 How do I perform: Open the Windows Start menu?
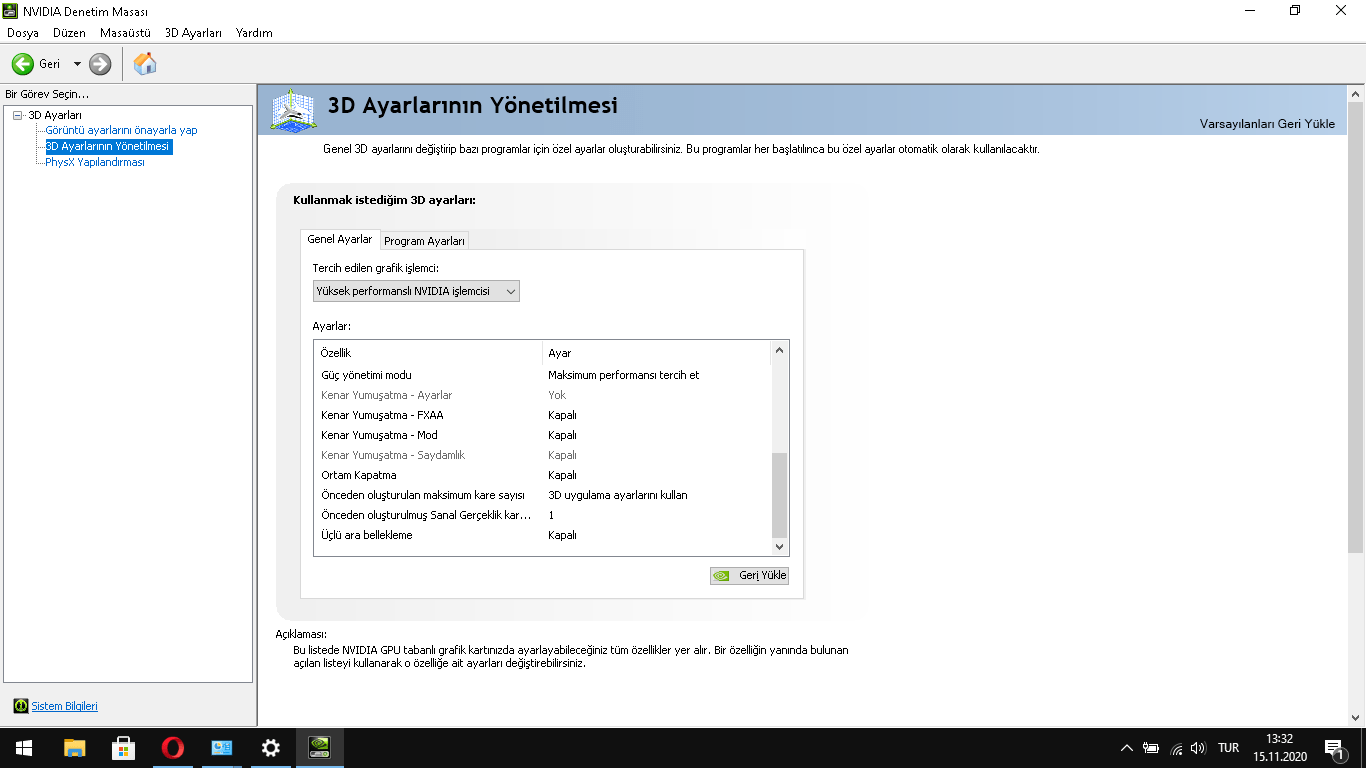point(24,748)
